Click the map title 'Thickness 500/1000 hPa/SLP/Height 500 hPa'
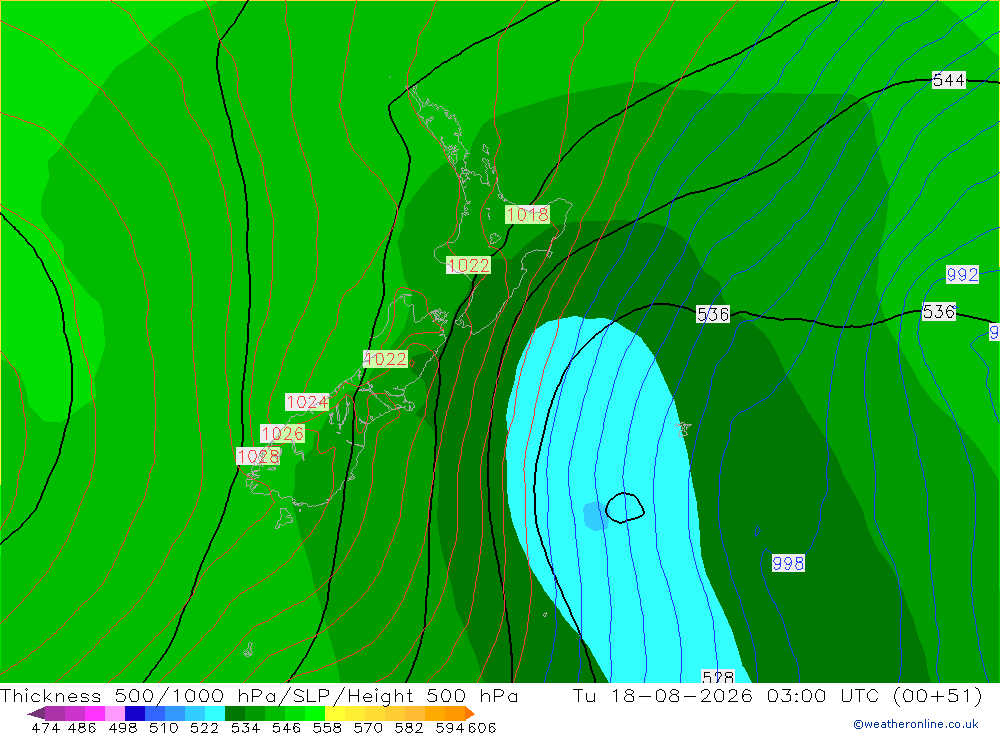Viewport: 1000px width, 733px height. coord(259,695)
